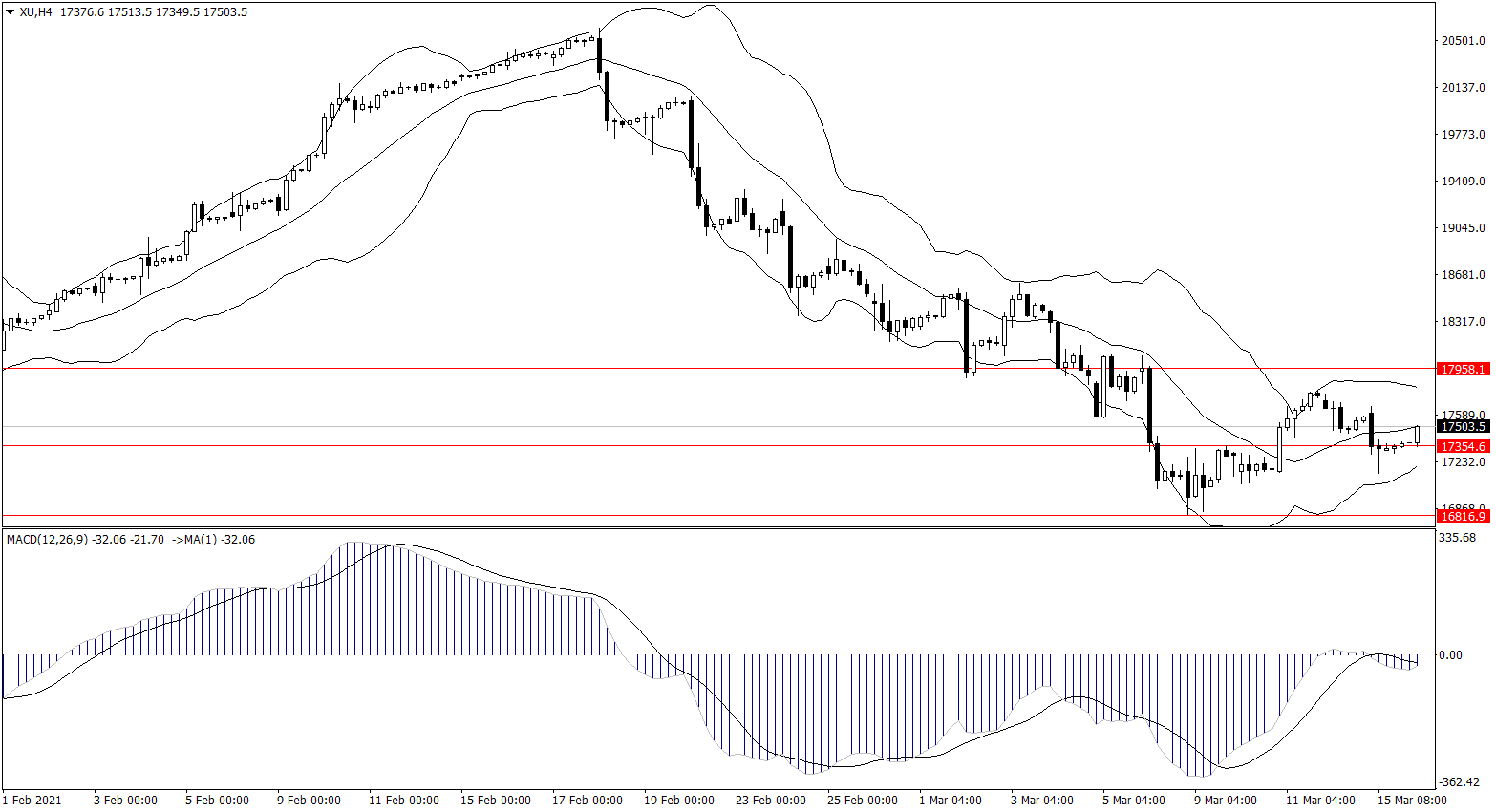This screenshot has width=1496, height=812.
Task: Click the 11 Feb 00:00 time label
Action: pos(403,801)
